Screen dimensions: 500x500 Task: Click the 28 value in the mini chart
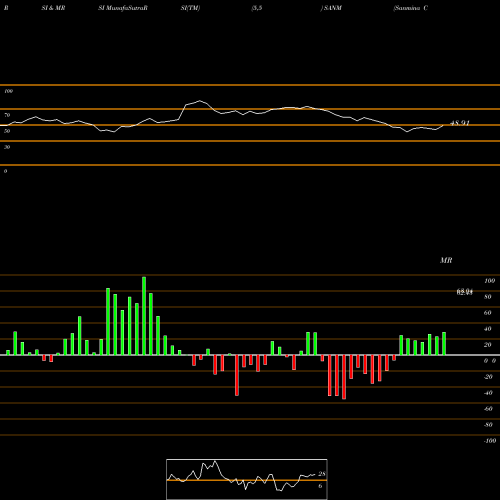coord(322,474)
